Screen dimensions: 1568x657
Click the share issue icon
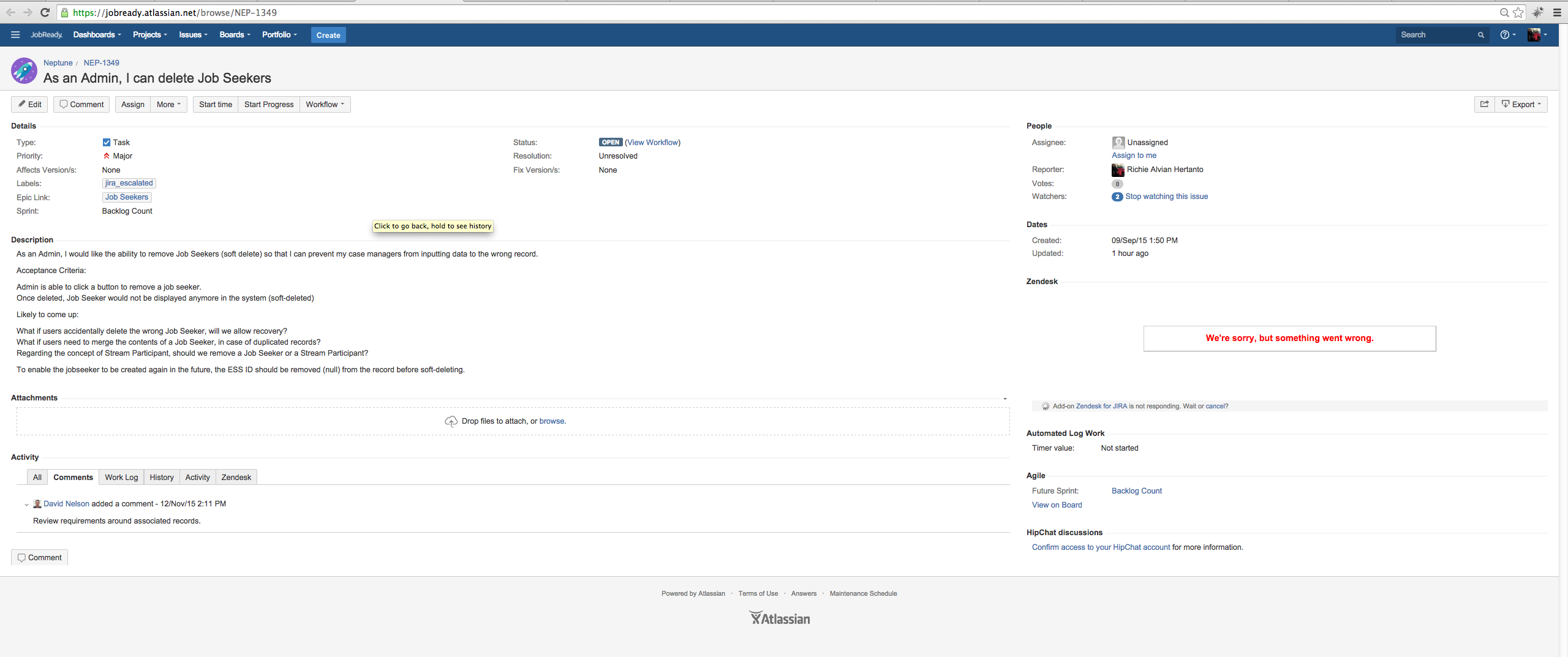pyautogui.click(x=1485, y=104)
